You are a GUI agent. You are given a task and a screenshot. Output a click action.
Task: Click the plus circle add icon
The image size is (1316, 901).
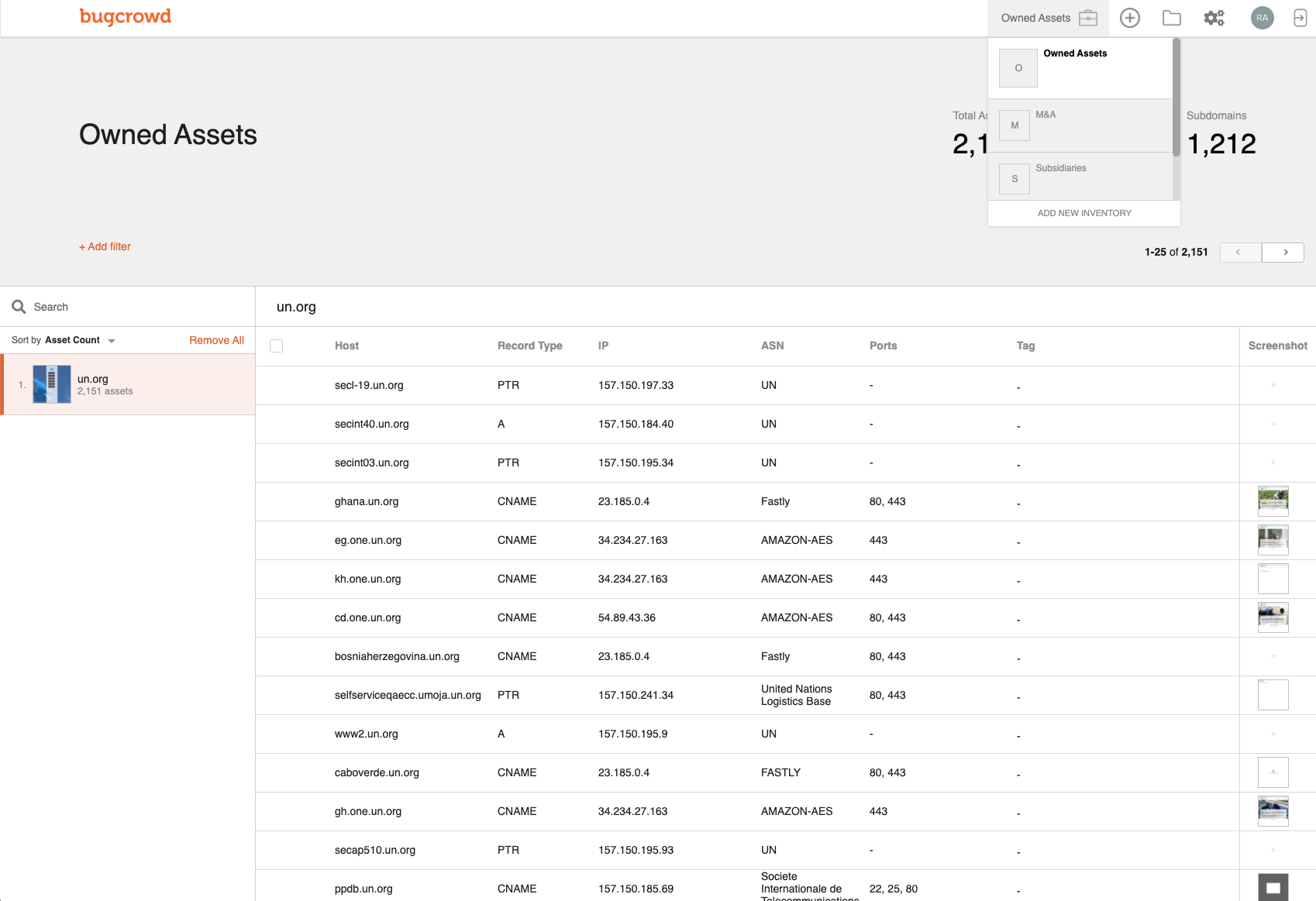pos(1130,18)
